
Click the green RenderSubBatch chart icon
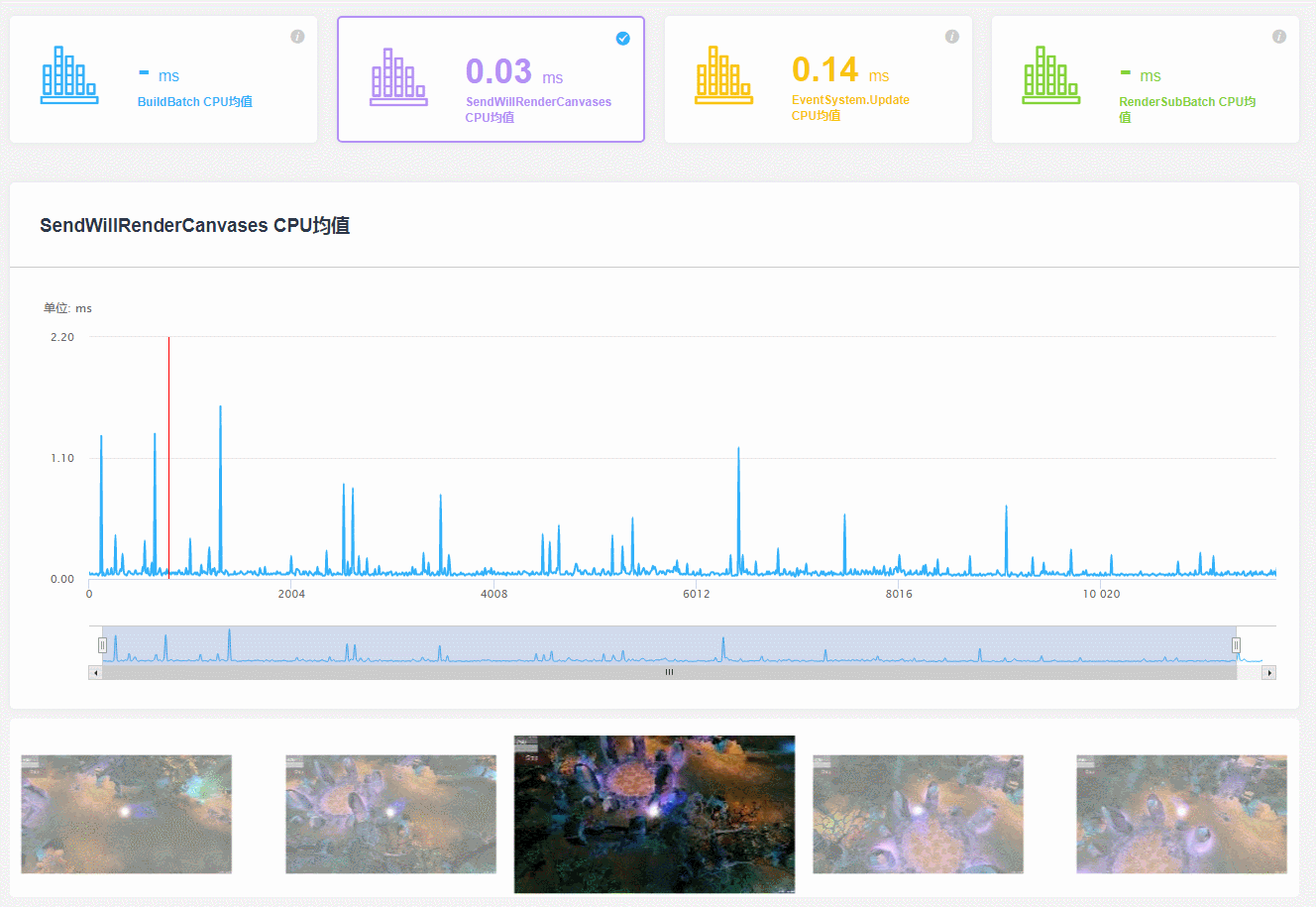click(1050, 75)
